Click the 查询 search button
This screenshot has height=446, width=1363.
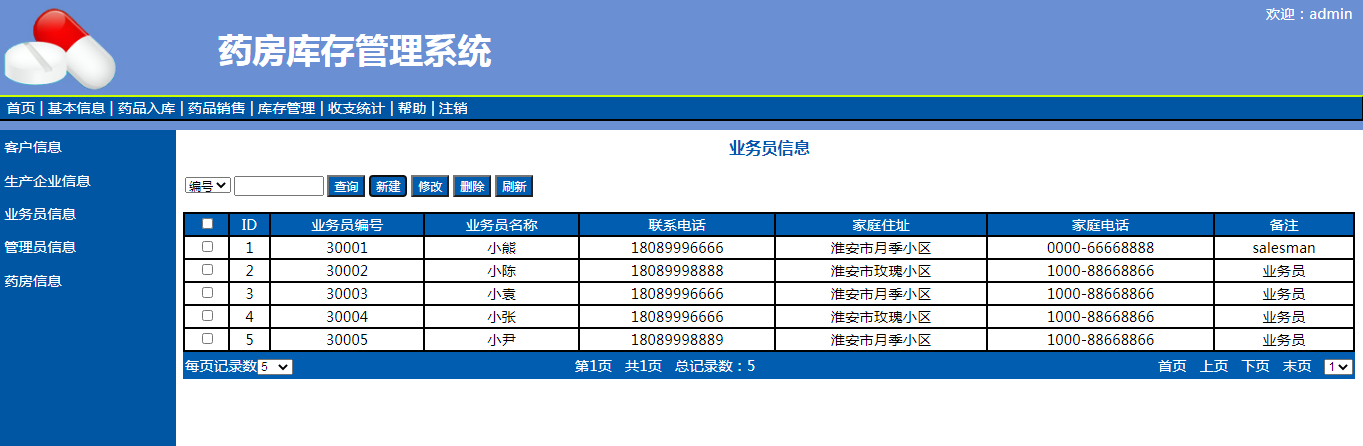[x=346, y=186]
